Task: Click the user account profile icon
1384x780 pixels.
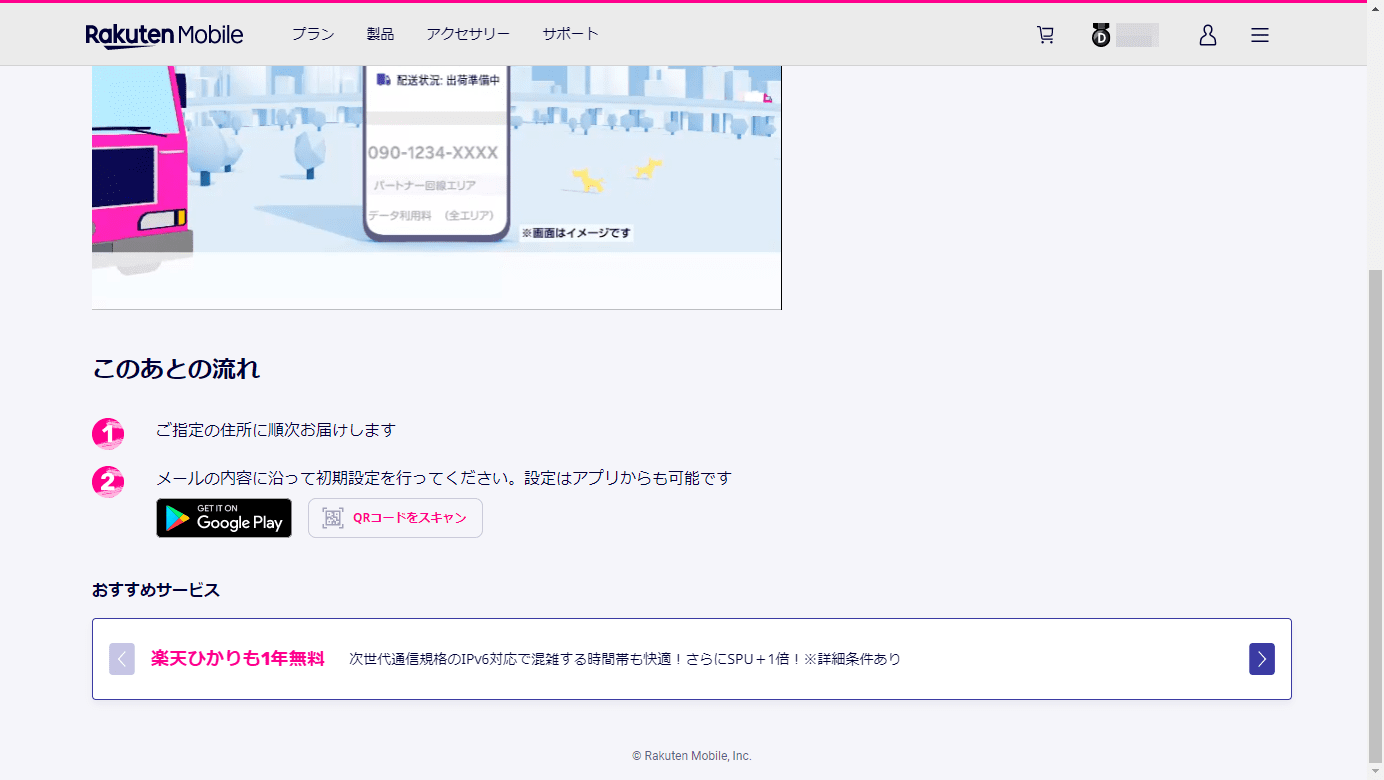Action: (x=1208, y=35)
